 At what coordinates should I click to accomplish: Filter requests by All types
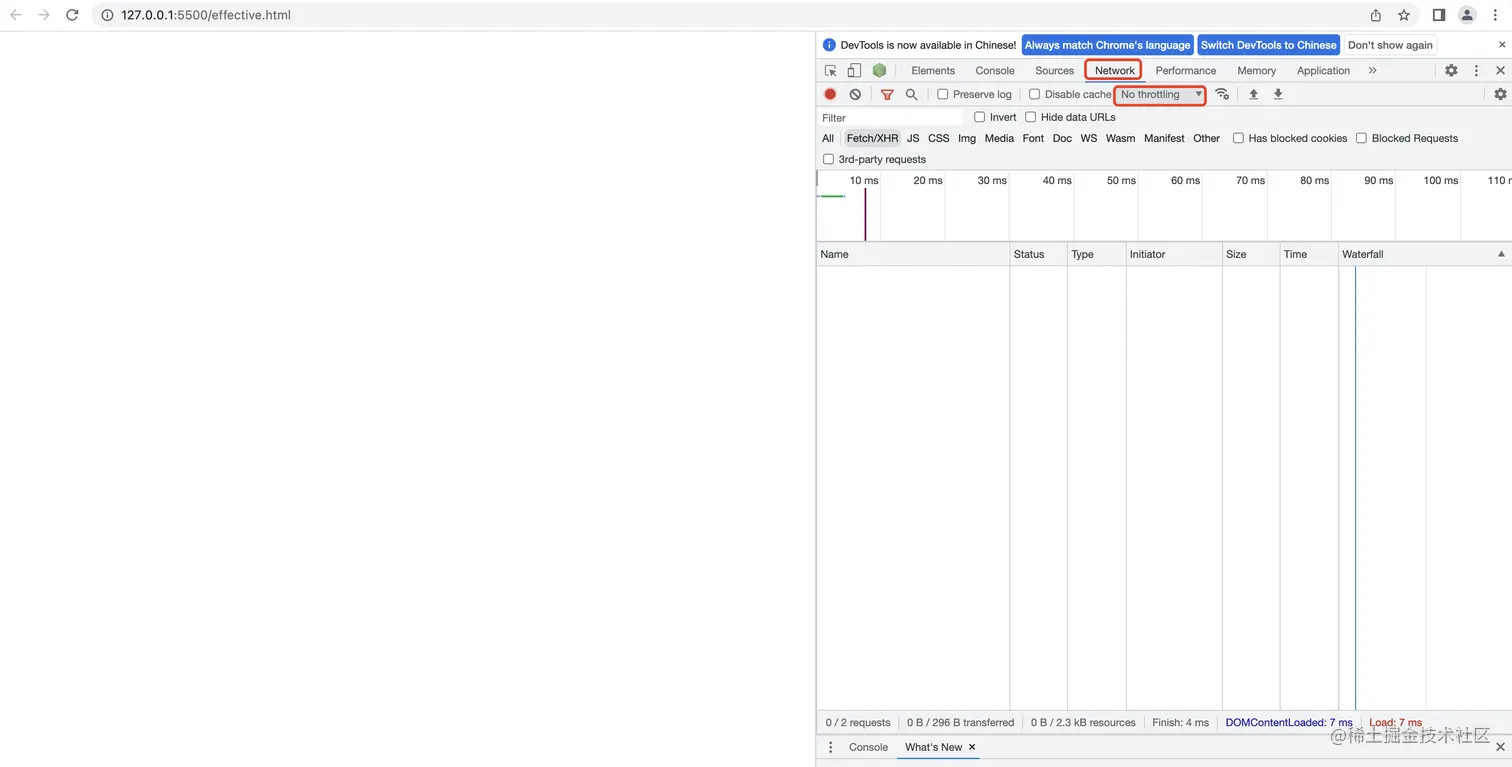[x=828, y=138]
